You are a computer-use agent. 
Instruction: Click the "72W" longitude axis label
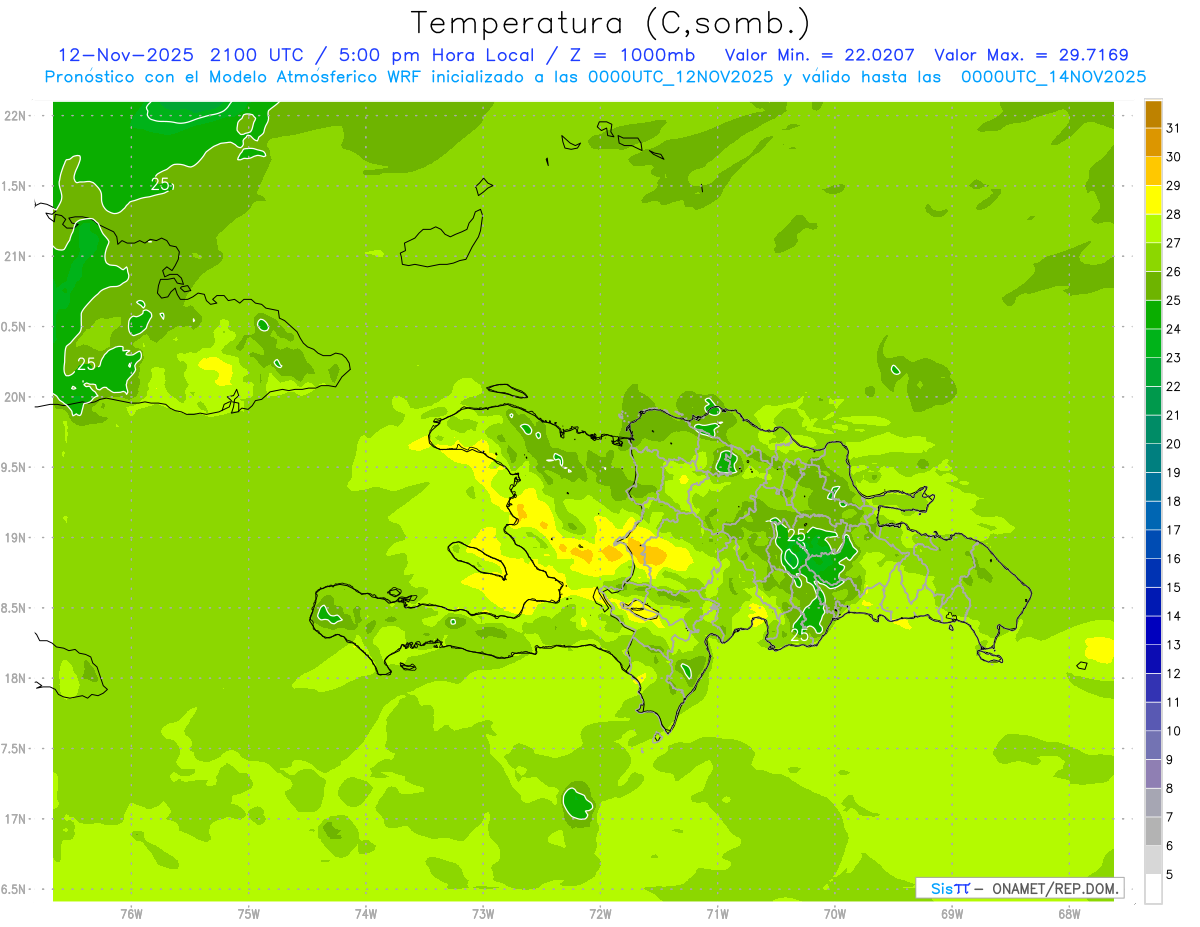(x=600, y=914)
